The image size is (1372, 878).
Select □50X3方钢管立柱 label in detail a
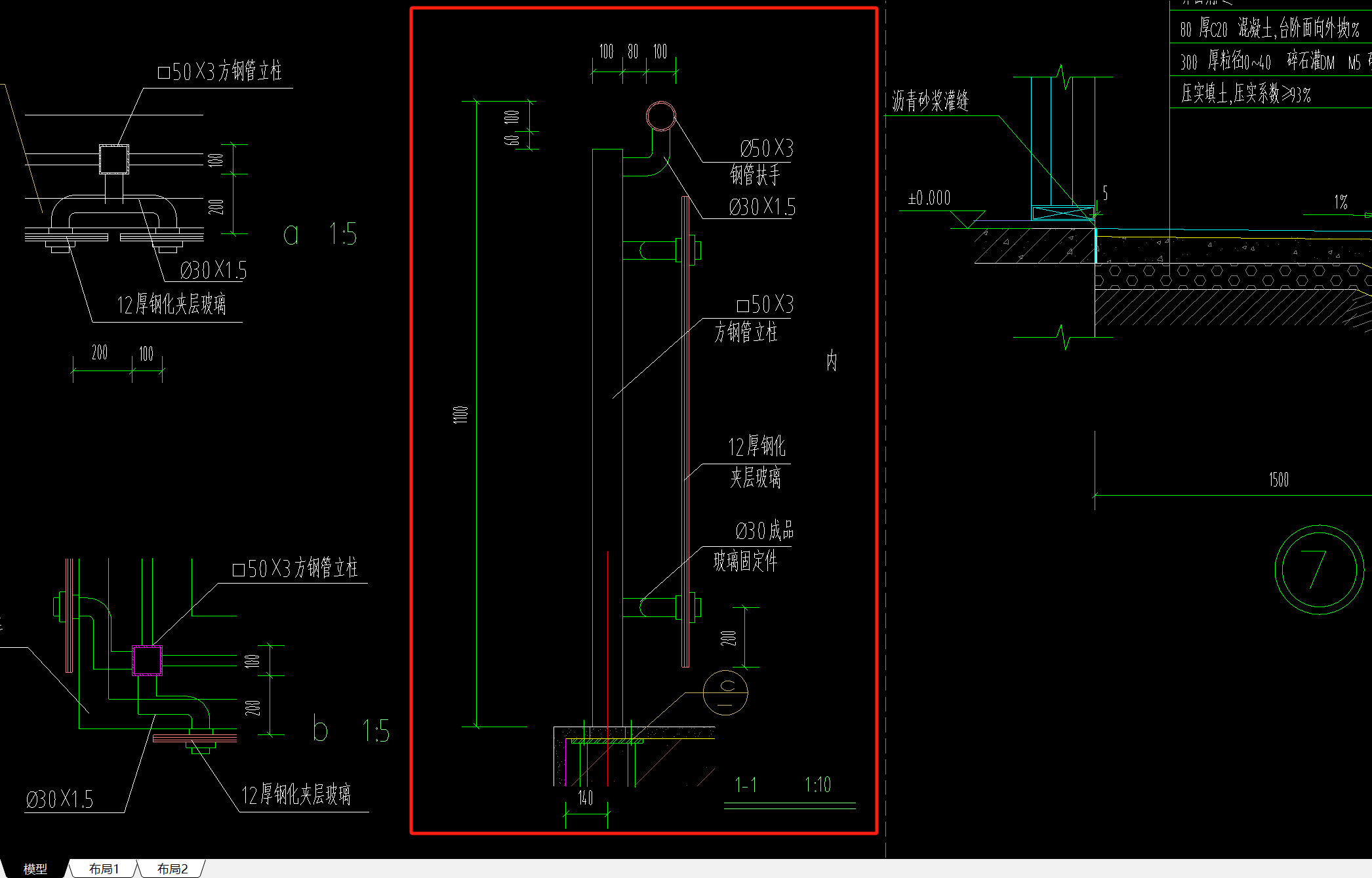click(220, 71)
